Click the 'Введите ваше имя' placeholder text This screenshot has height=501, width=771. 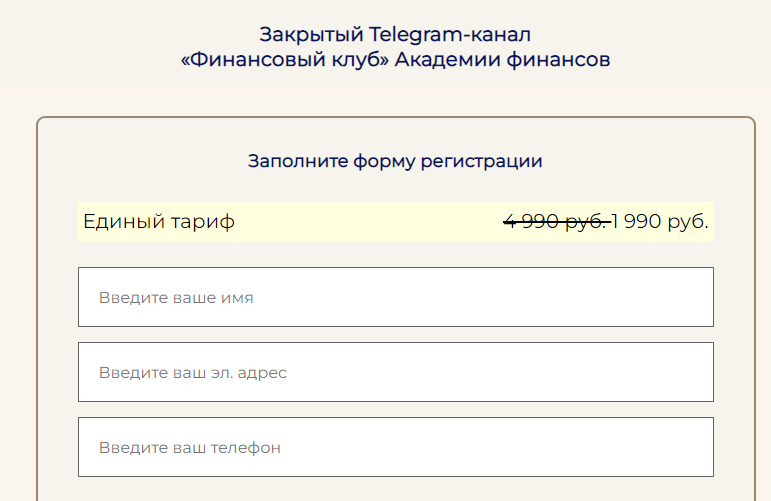click(x=176, y=298)
